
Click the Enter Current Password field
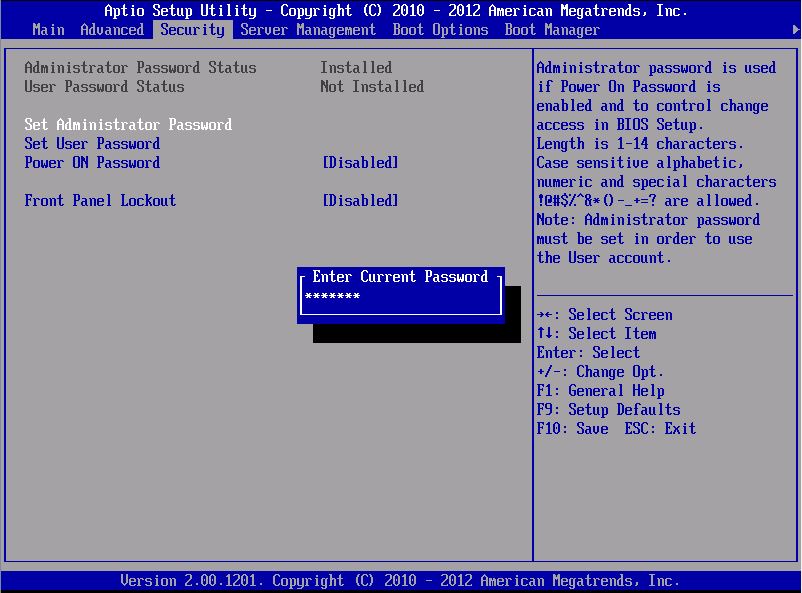(400, 298)
